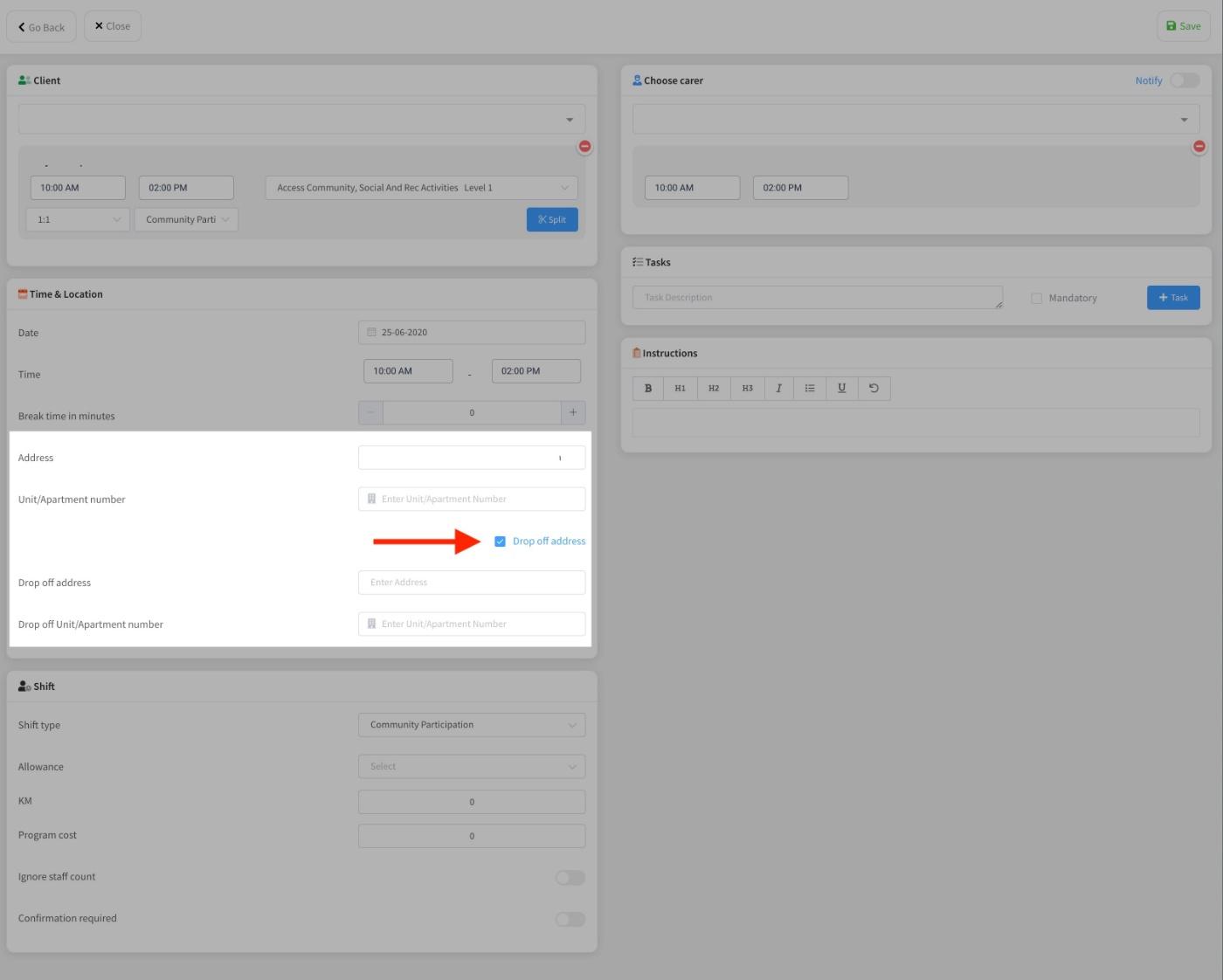This screenshot has height=980, width=1223.
Task: Edit Time end field 02:00 PM
Action: (536, 371)
